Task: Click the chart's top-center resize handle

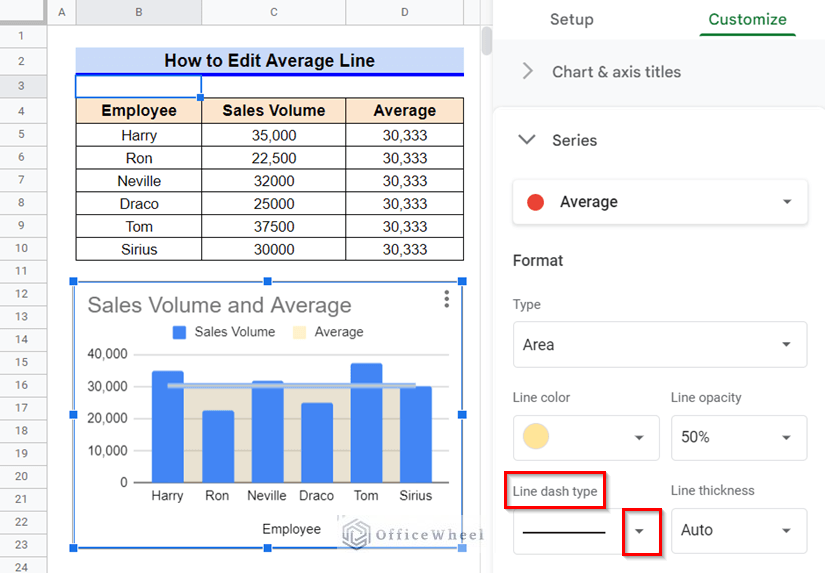Action: pos(267,282)
